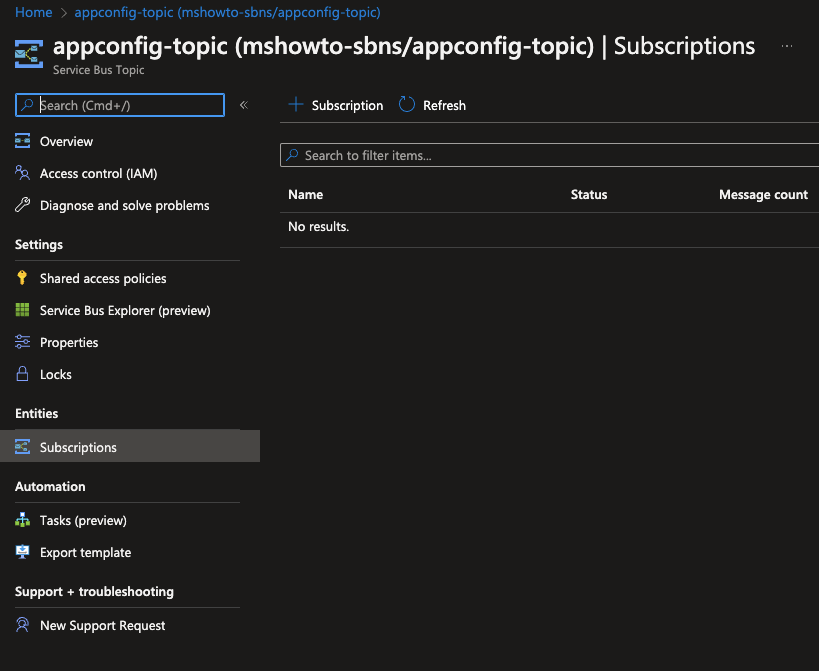Sort by the Name column header
Viewport: 819px width, 671px height.
point(306,194)
